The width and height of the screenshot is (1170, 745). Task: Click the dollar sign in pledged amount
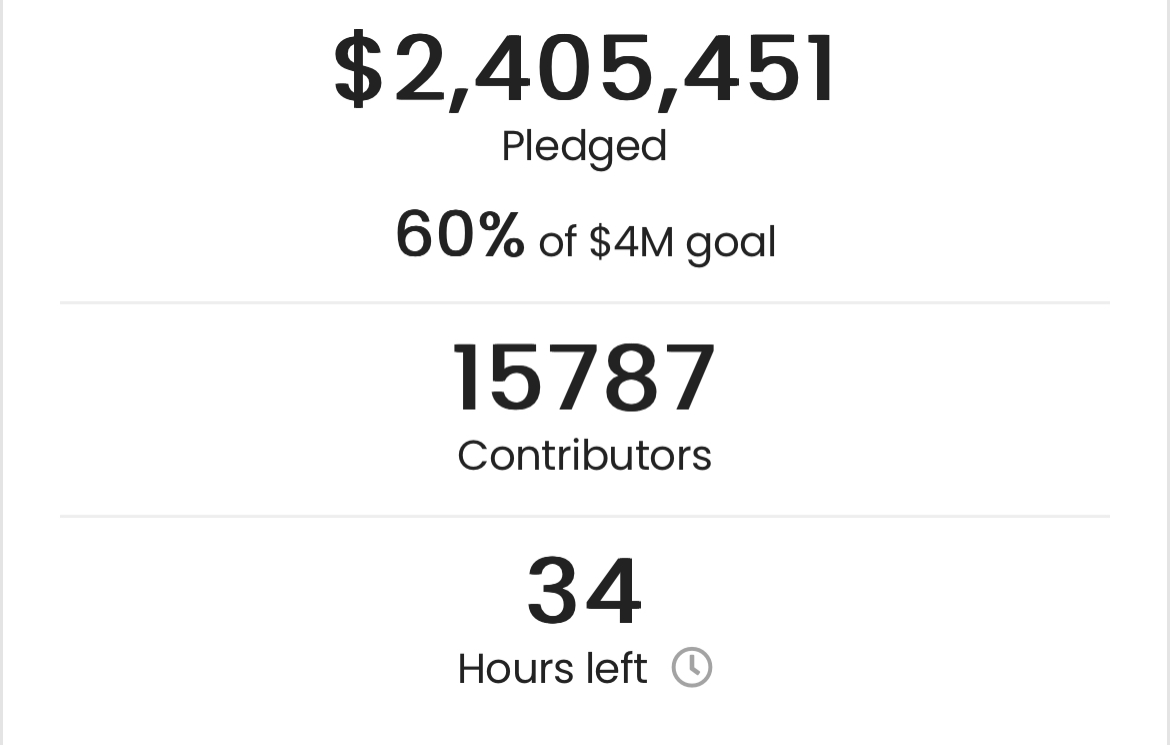coord(359,70)
